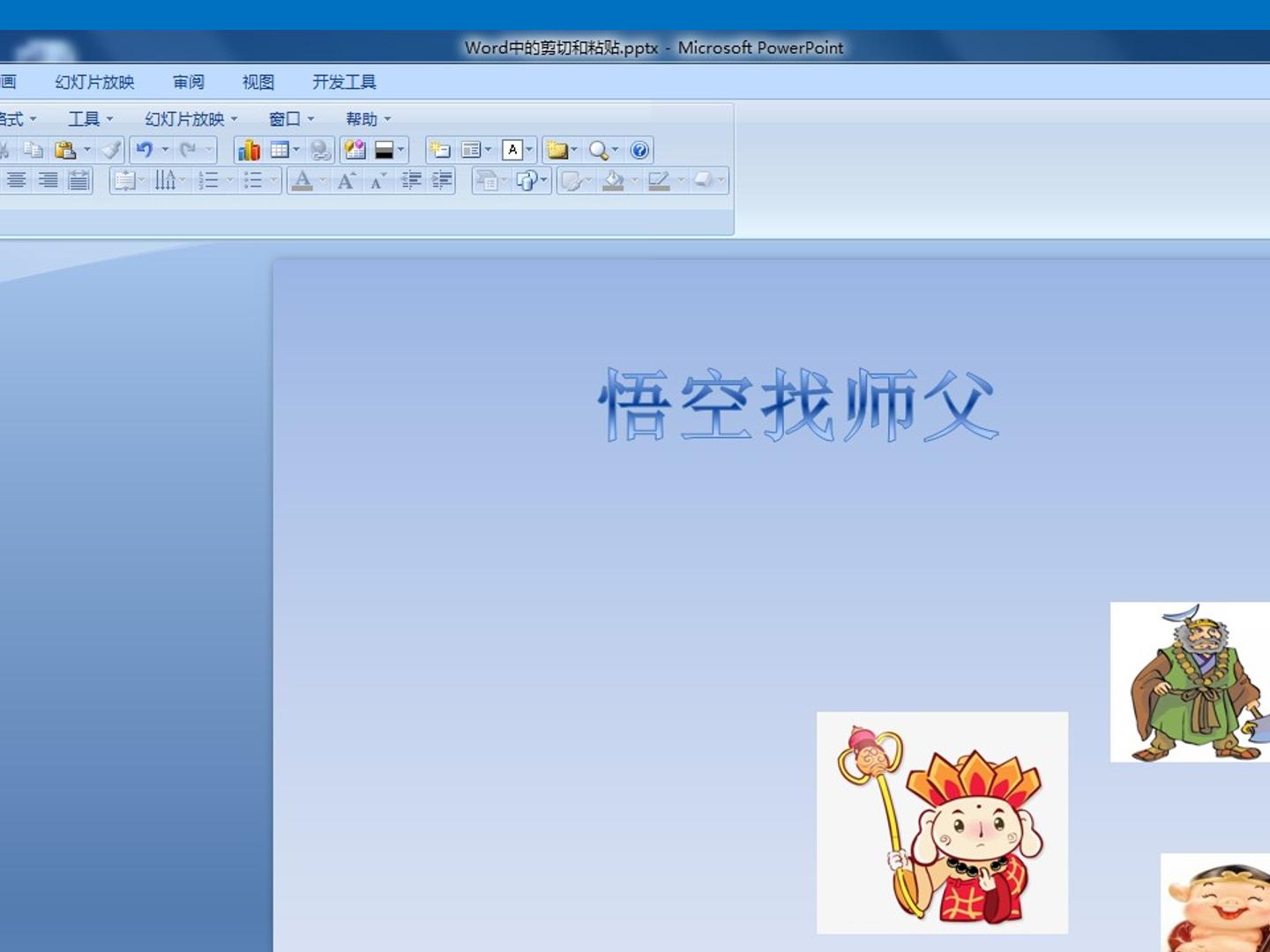Click the Copy icon in the toolbar
This screenshot has width=1270, height=952.
[34, 150]
